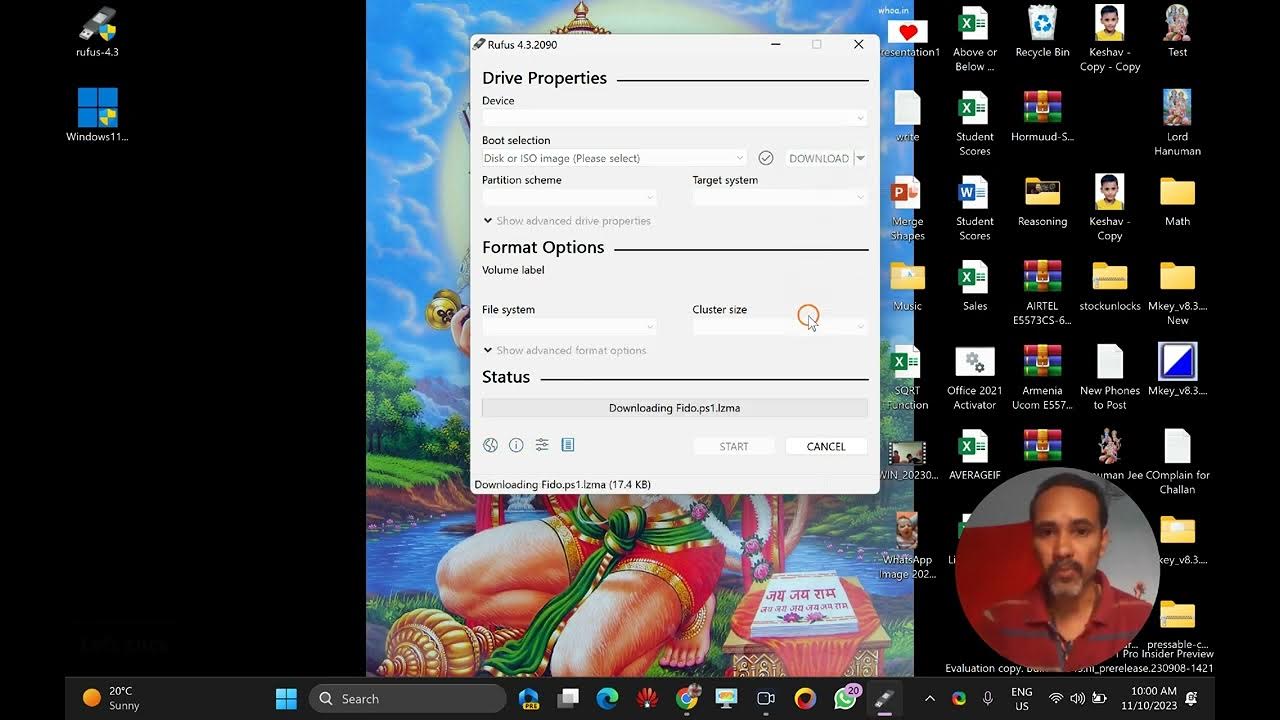Open Google Chrome from the taskbar
Viewport: 1280px width, 720px height.
(x=687, y=699)
